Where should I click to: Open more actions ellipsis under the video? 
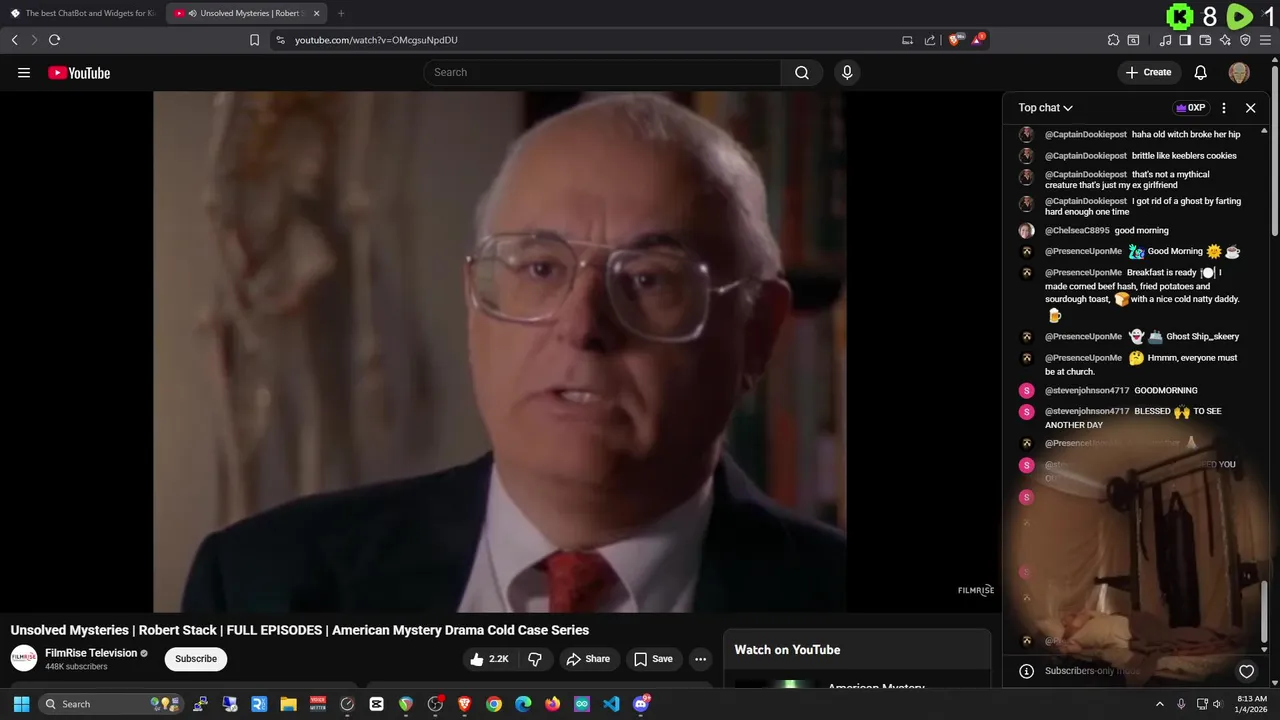(701, 659)
